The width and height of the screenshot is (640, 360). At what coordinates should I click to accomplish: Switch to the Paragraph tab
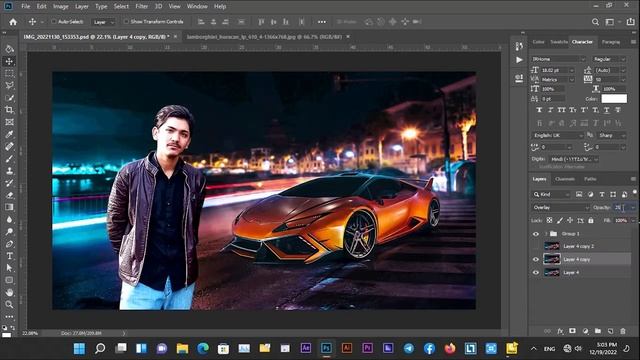(611, 42)
